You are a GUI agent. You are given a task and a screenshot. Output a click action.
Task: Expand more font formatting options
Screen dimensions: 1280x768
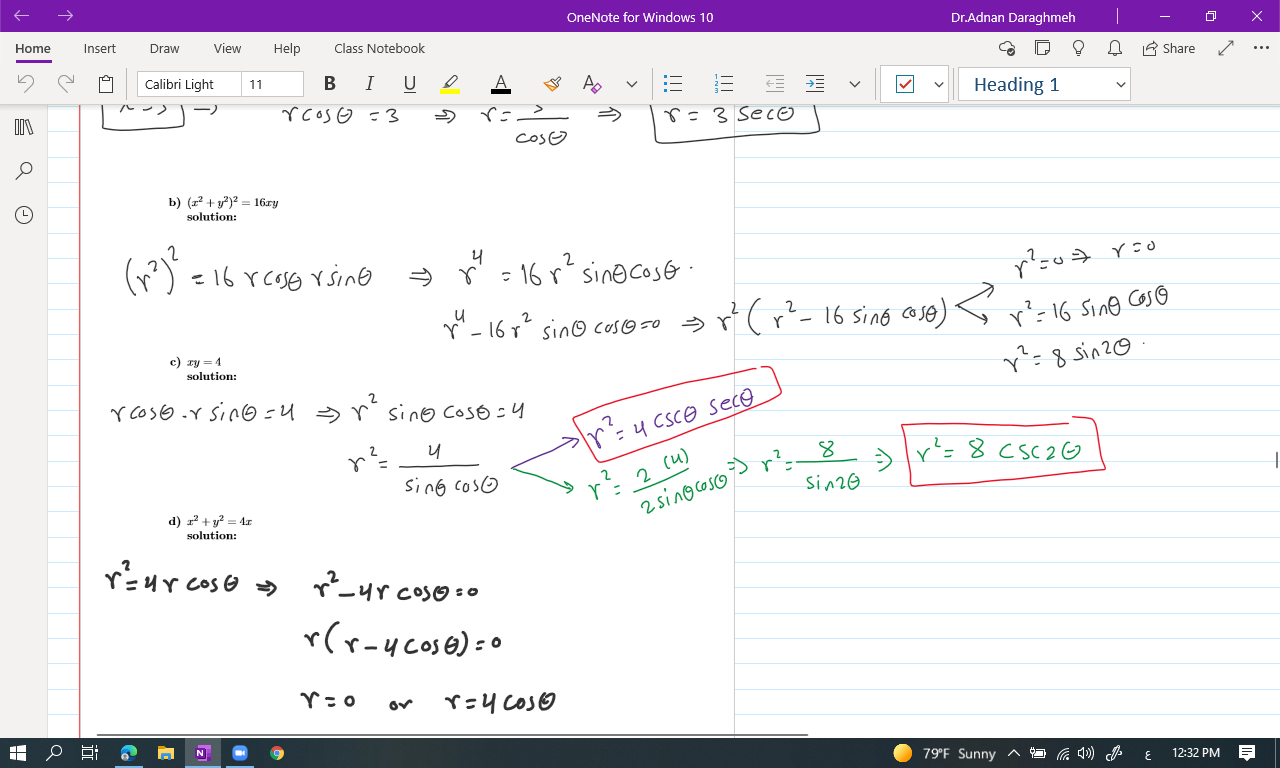click(631, 84)
